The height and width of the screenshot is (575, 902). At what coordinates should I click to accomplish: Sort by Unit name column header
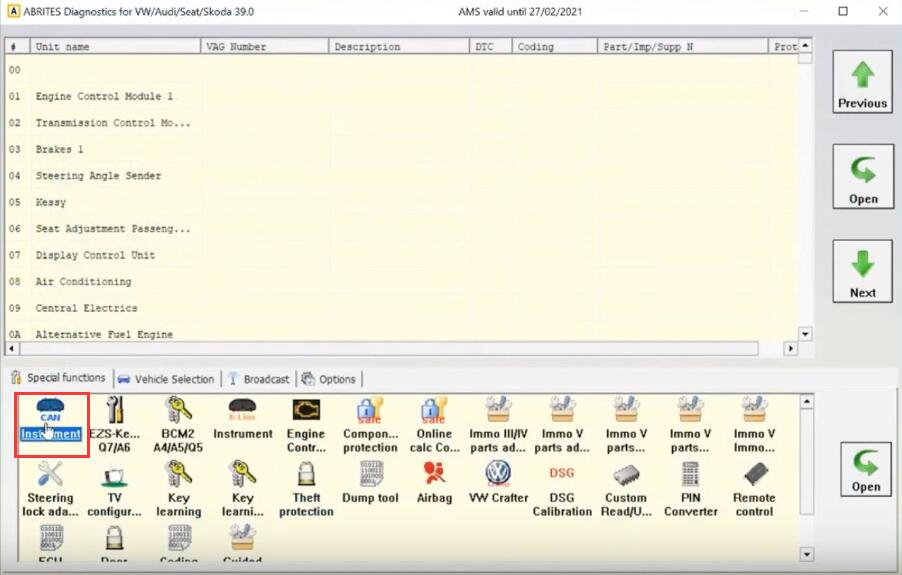[115, 47]
